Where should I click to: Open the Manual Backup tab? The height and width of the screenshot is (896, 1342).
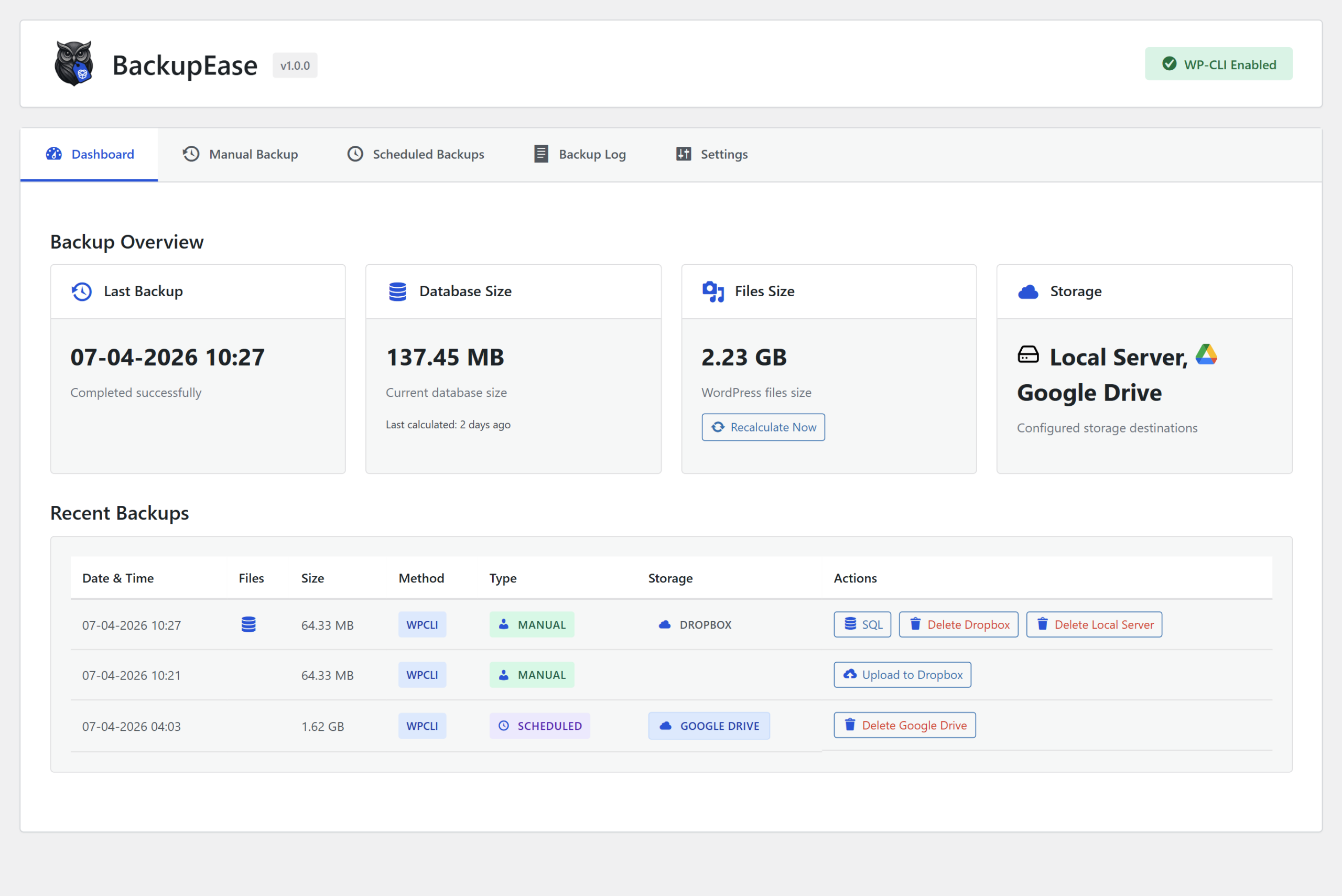[241, 154]
